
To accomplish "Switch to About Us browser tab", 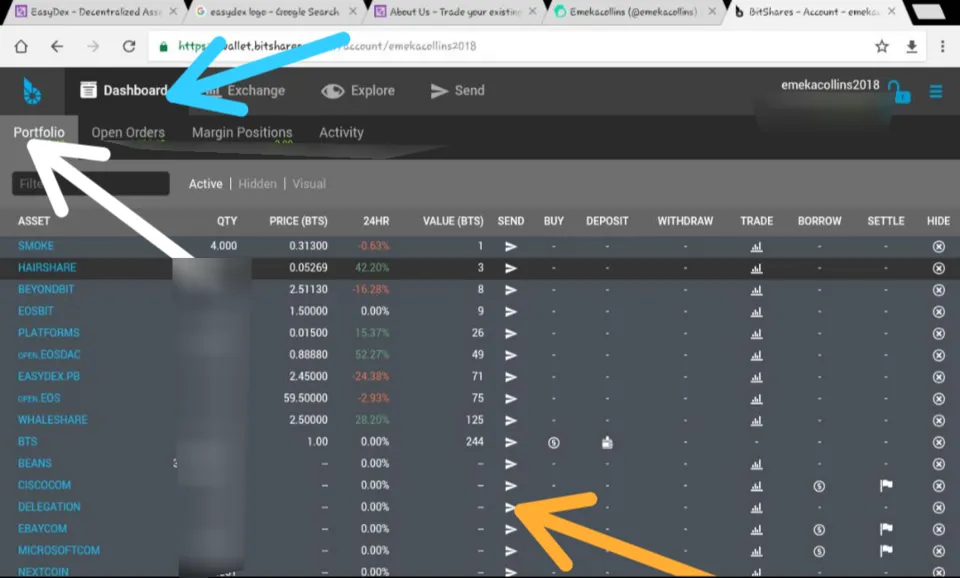I will click(x=455, y=12).
